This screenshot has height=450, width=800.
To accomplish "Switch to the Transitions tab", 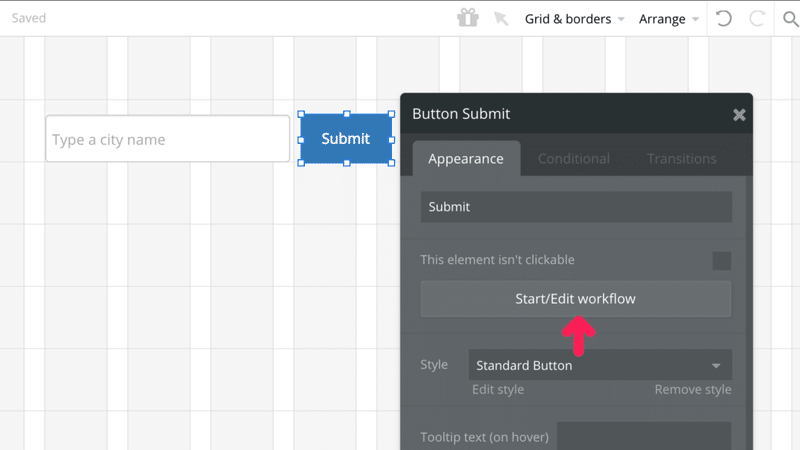I will (x=681, y=158).
